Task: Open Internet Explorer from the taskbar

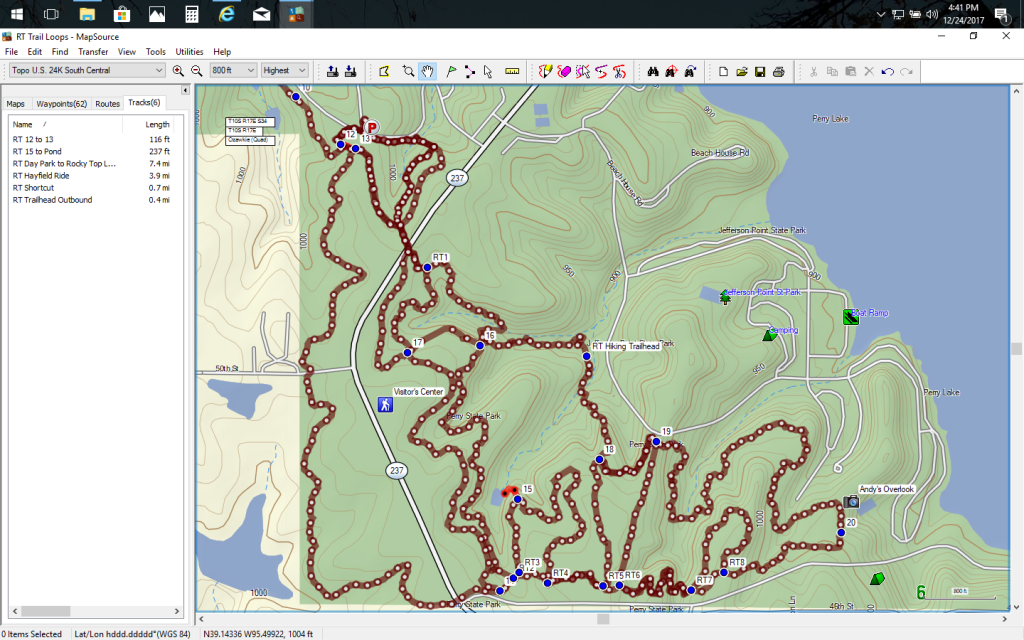Action: pyautogui.click(x=227, y=14)
